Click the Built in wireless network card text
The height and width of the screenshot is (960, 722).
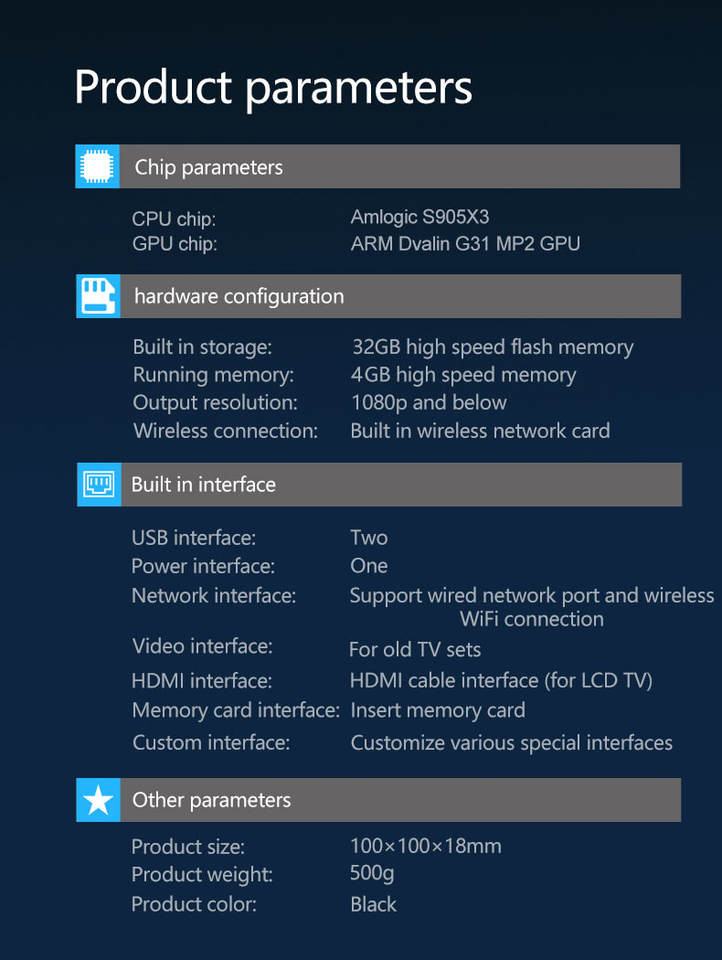click(x=480, y=431)
